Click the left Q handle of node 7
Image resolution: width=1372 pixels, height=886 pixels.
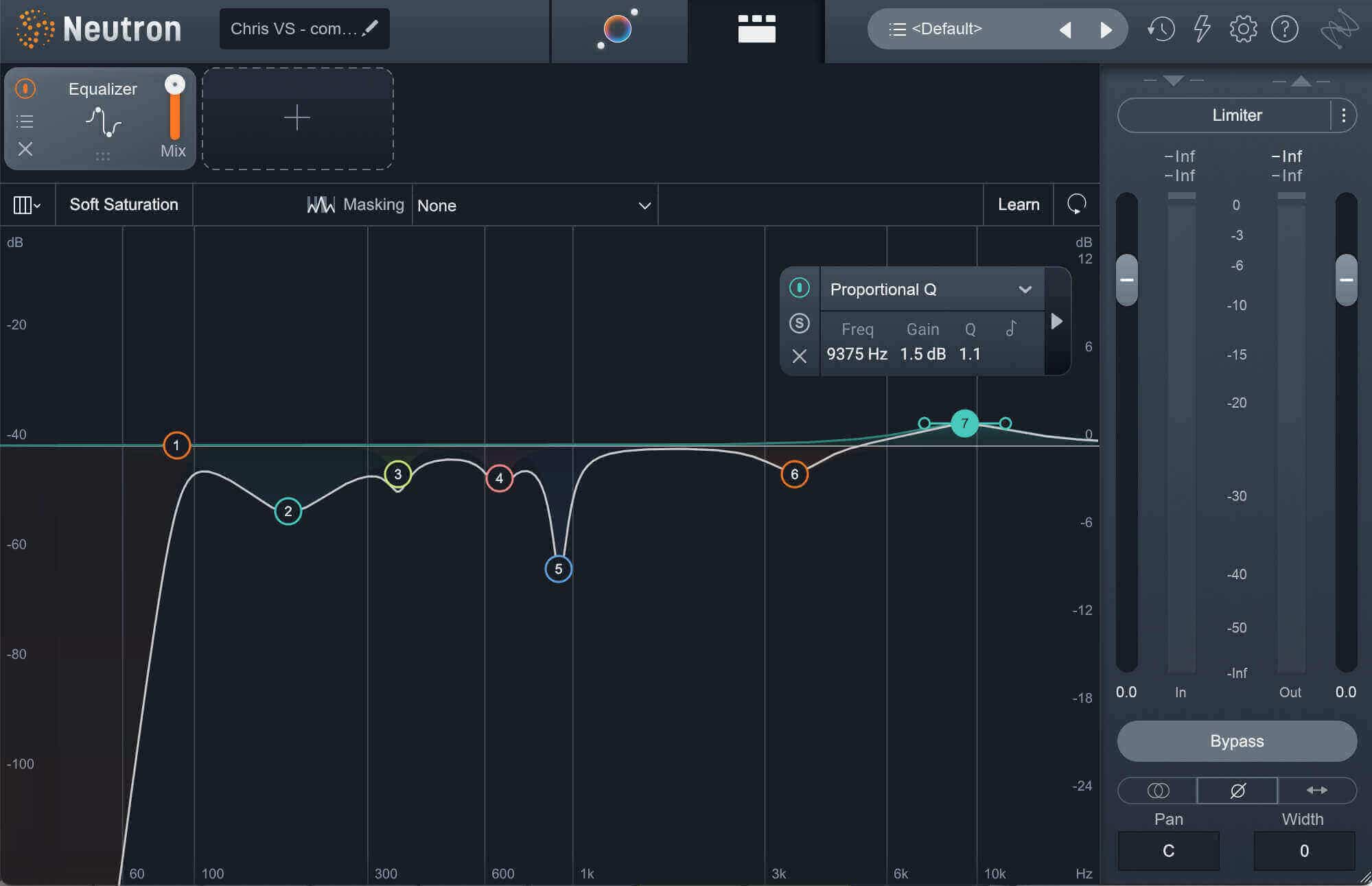[x=925, y=423]
